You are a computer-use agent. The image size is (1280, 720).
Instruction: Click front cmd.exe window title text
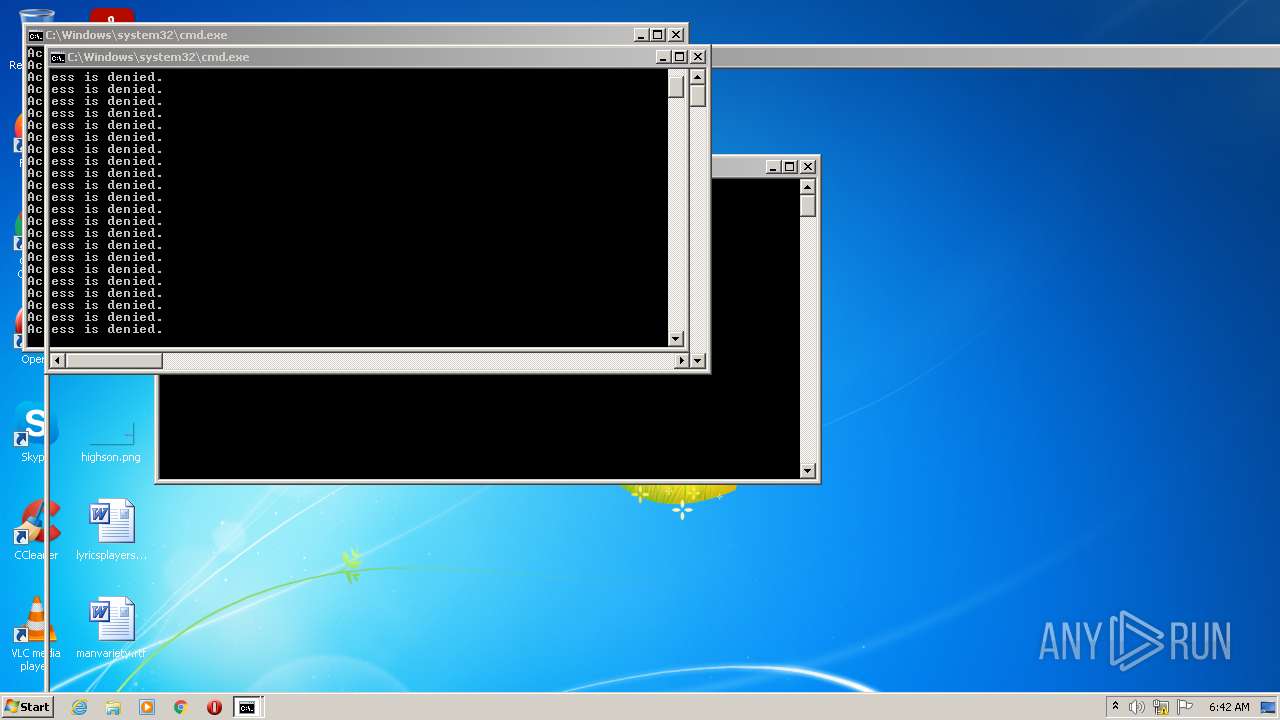coord(159,57)
